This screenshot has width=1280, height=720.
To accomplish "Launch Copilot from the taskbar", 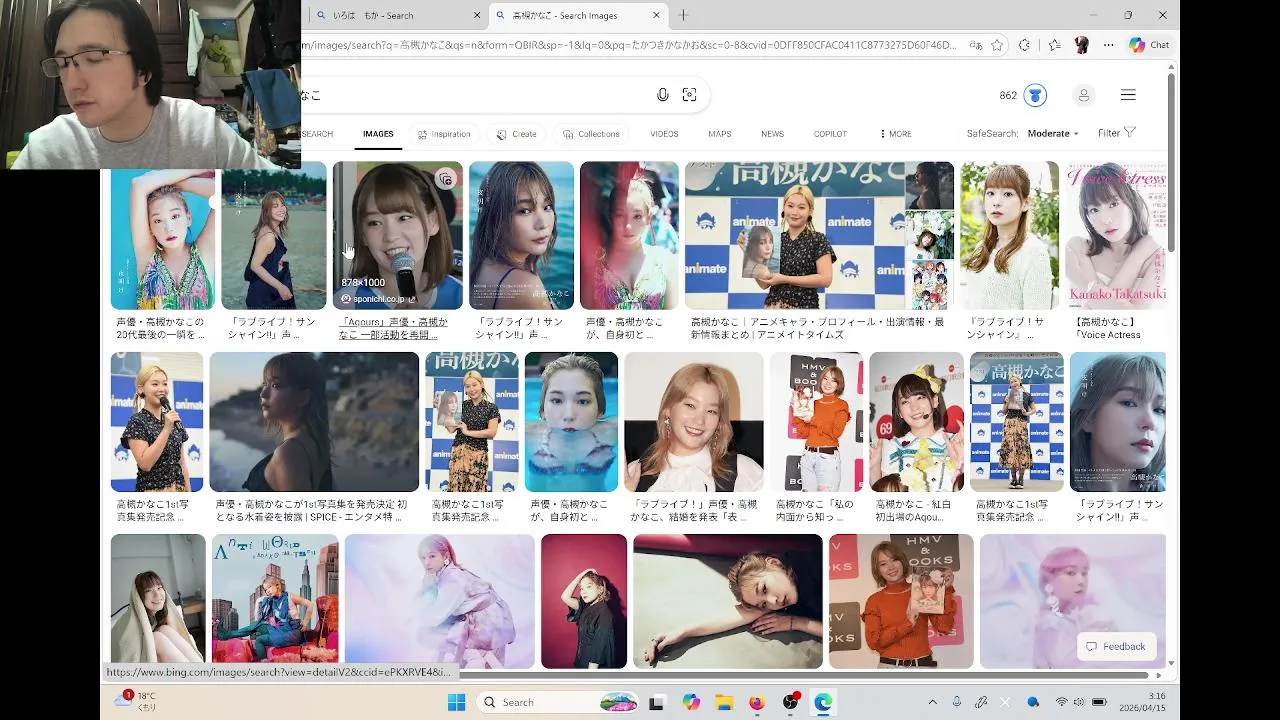I will pyautogui.click(x=691, y=702).
